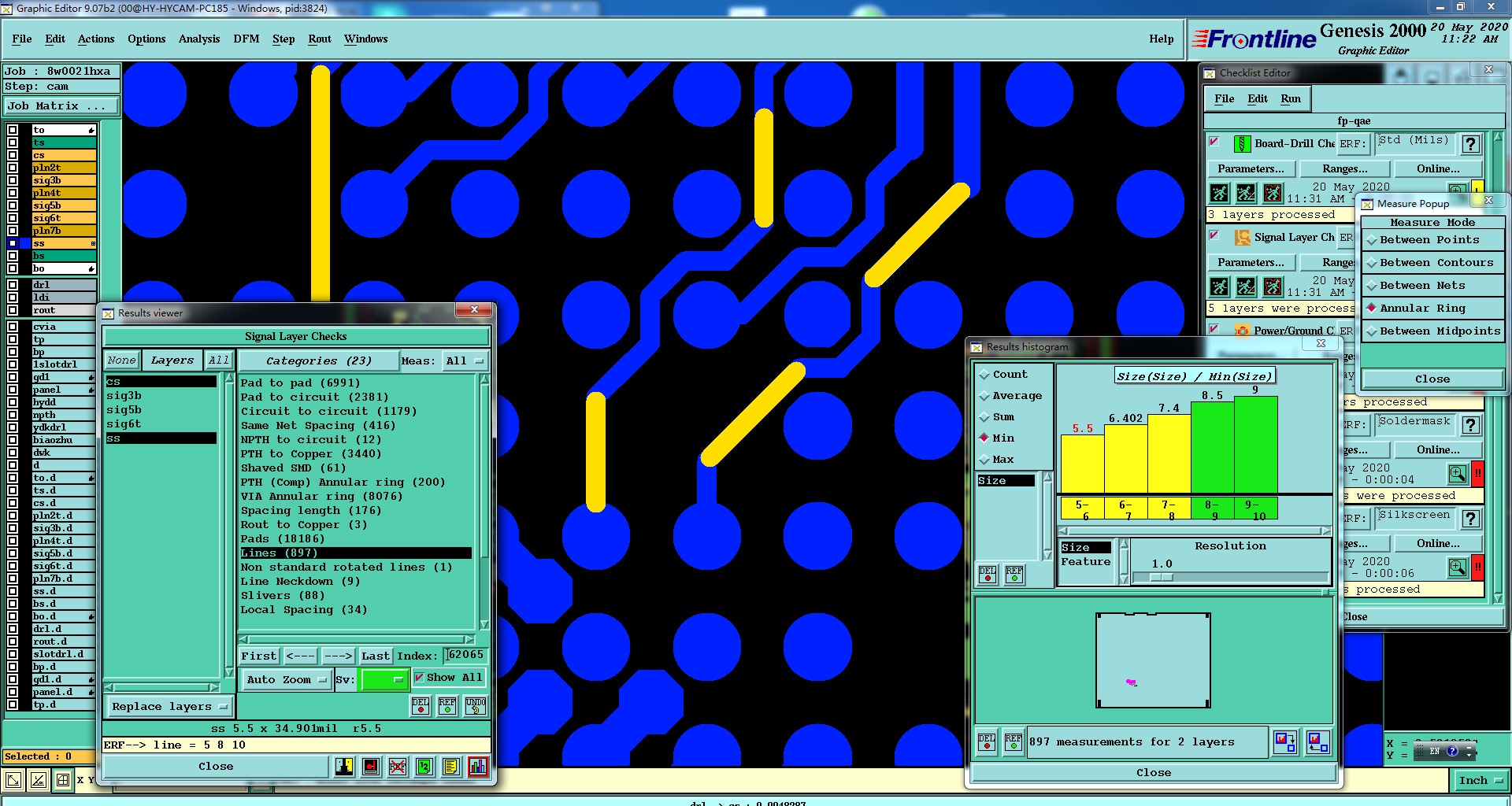Click the green numbered 12 icon in Results viewer

424,767
